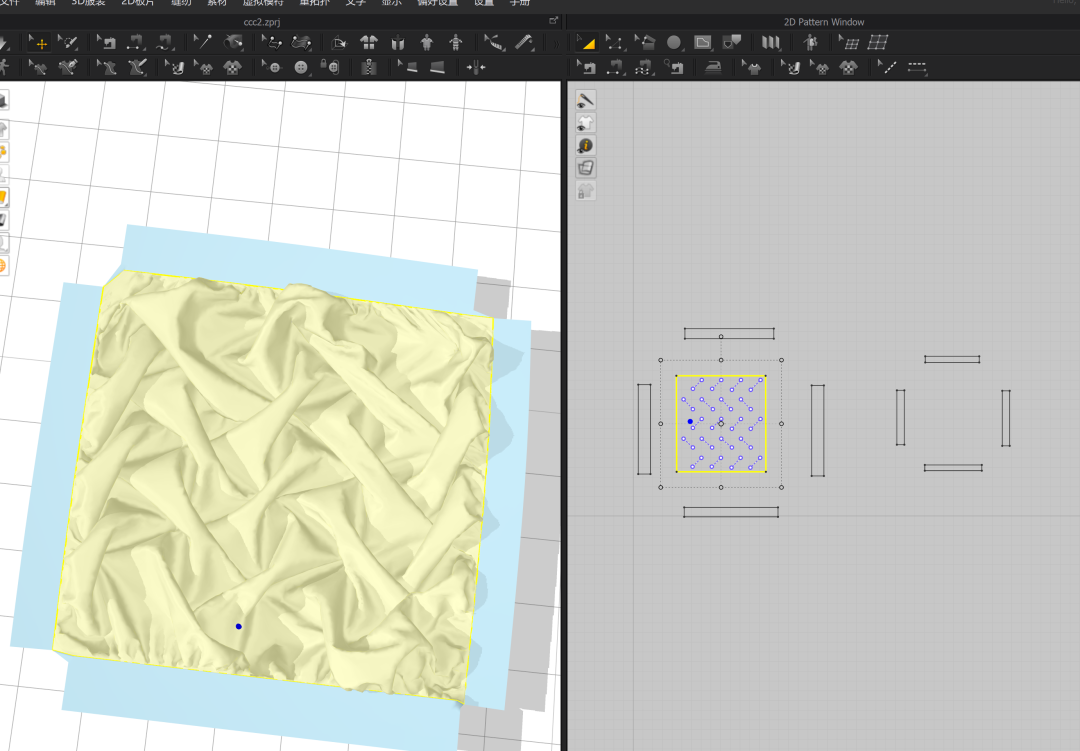Image resolution: width=1080 pixels, height=751 pixels.
Task: Select the segment topstitch tool
Action: 917,68
